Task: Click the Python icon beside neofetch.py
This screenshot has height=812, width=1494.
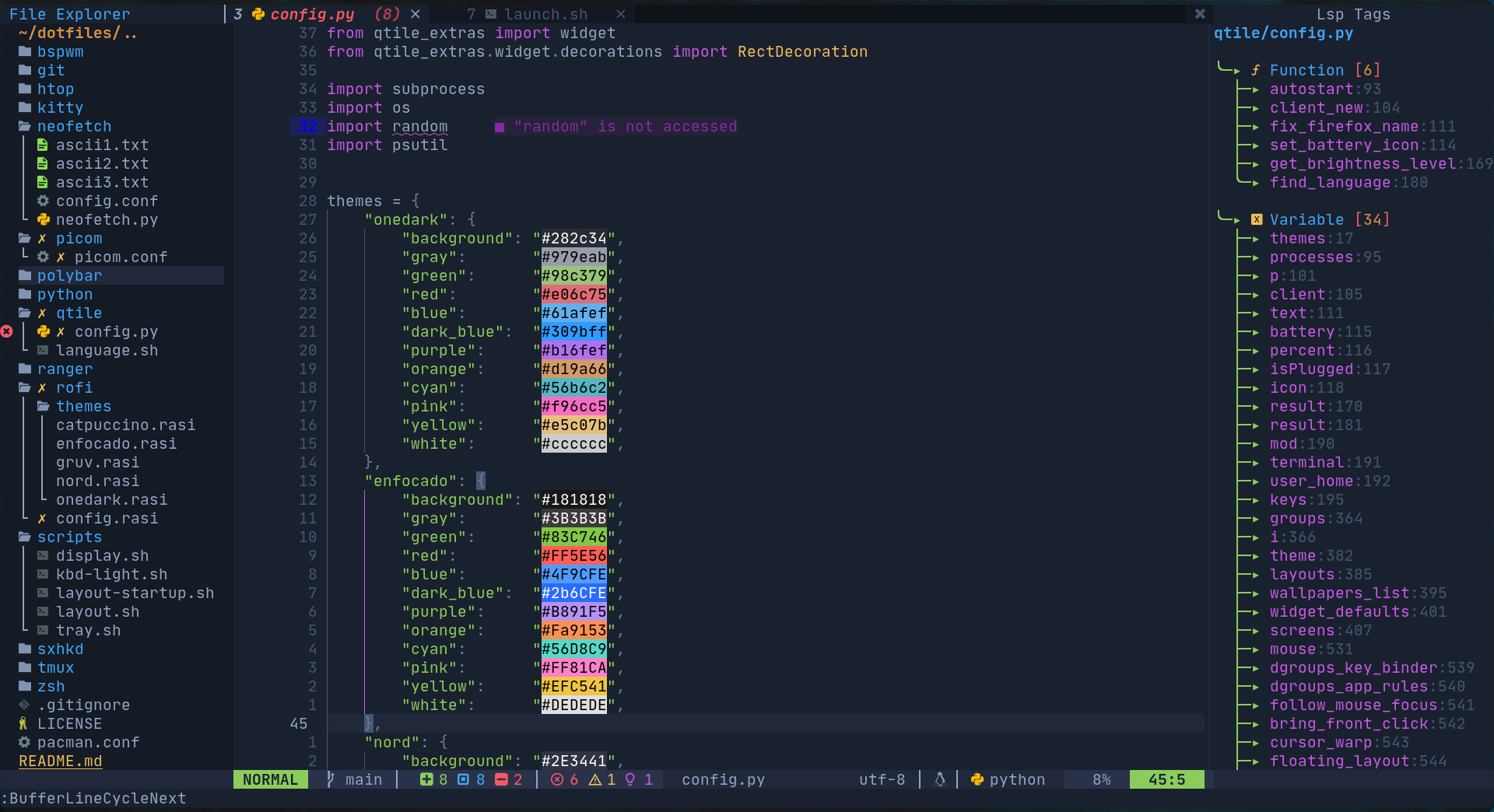Action: point(44,219)
